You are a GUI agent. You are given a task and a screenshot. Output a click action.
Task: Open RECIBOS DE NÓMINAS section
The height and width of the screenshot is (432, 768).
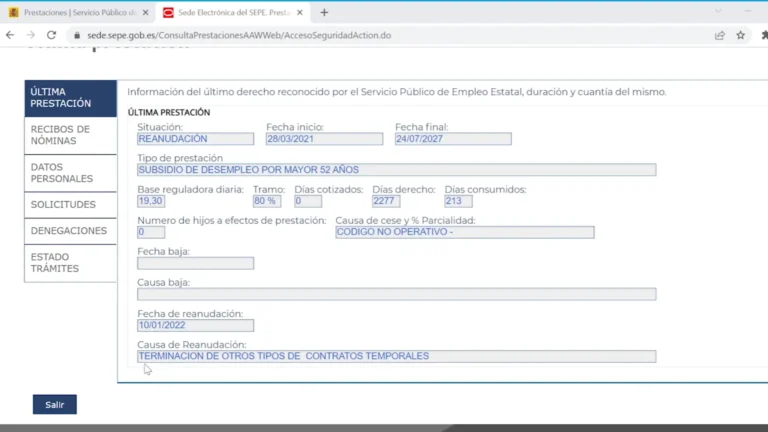pos(71,135)
